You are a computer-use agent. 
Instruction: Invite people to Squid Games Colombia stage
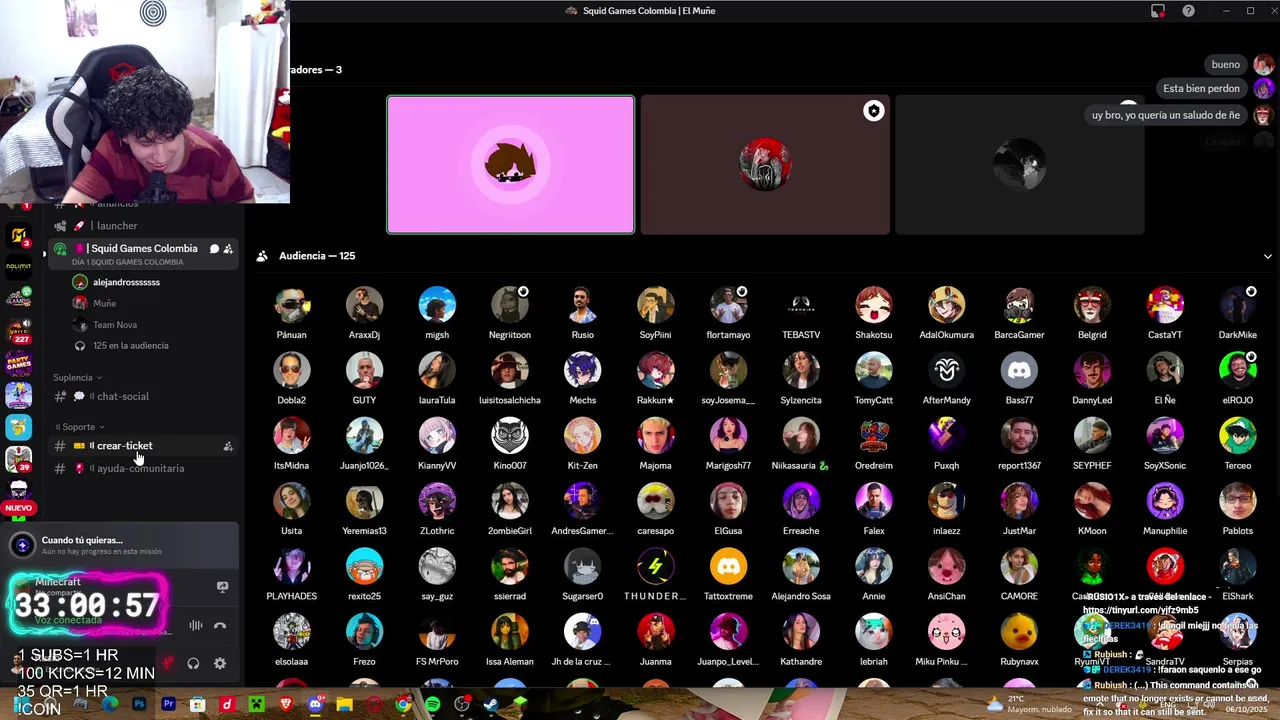(x=228, y=249)
